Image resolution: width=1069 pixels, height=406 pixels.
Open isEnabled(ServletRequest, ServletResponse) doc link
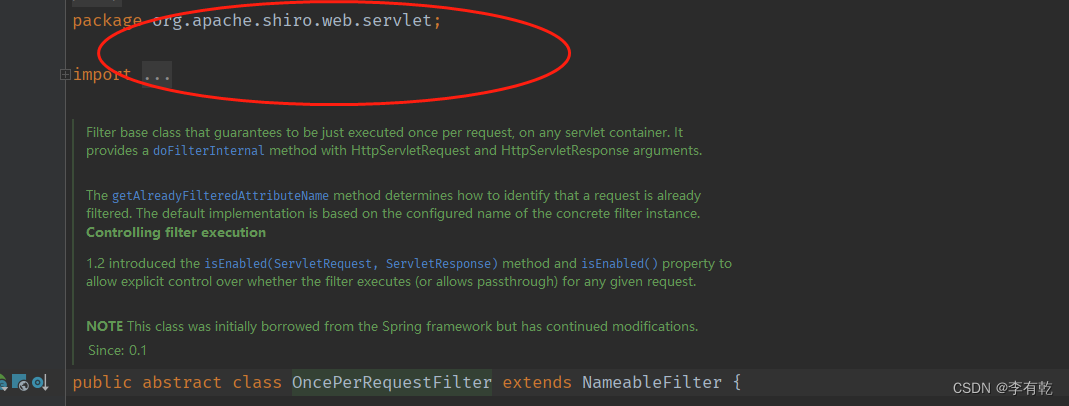pos(351,264)
